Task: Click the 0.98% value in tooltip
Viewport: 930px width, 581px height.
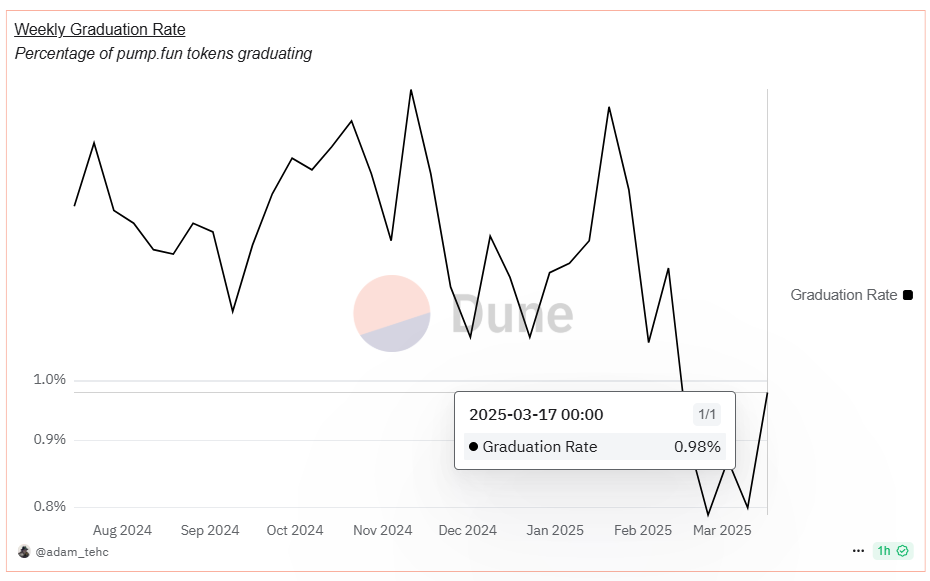Action: click(697, 447)
